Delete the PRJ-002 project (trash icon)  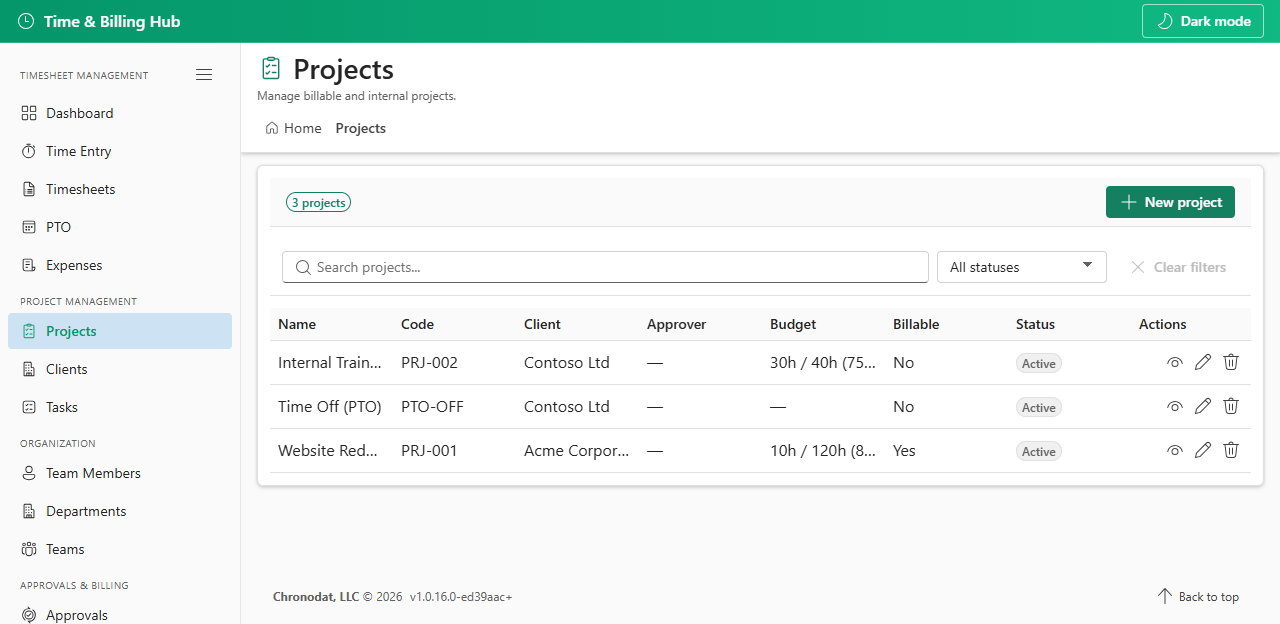(1231, 362)
